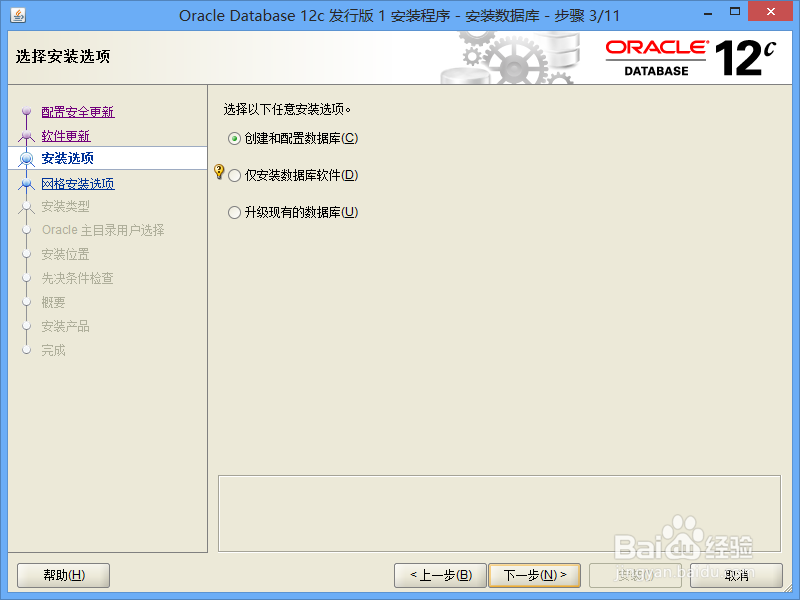Click the 概要 step label
This screenshot has width=800, height=600.
click(x=54, y=302)
